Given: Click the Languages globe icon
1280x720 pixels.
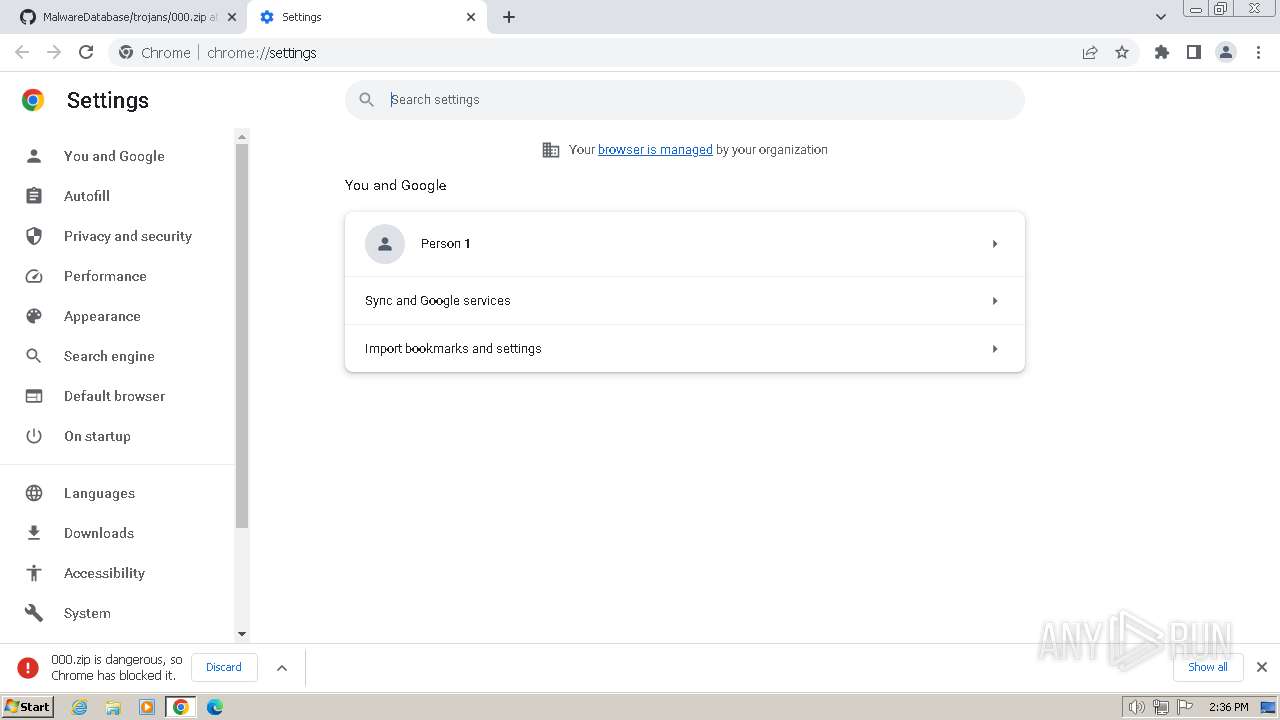Looking at the screenshot, I should [x=34, y=493].
